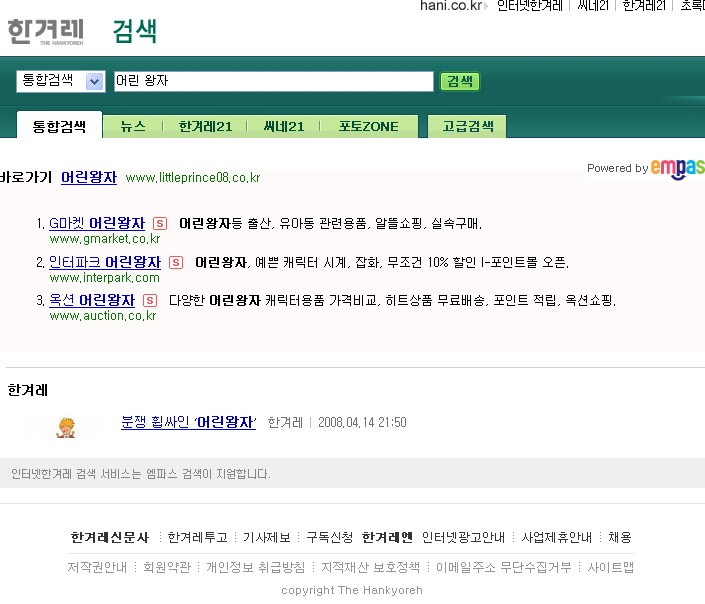Open 한겨레21 in the top navigation
Viewport: 705px width, 604px height.
tap(644, 5)
